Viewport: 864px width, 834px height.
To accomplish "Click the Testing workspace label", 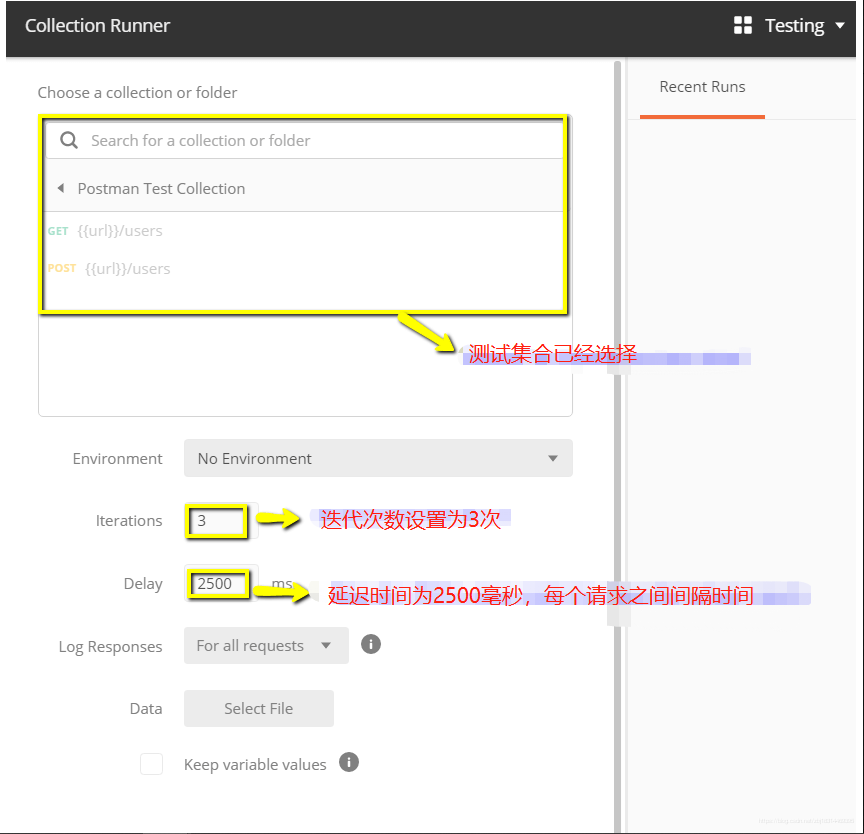I will [x=794, y=25].
